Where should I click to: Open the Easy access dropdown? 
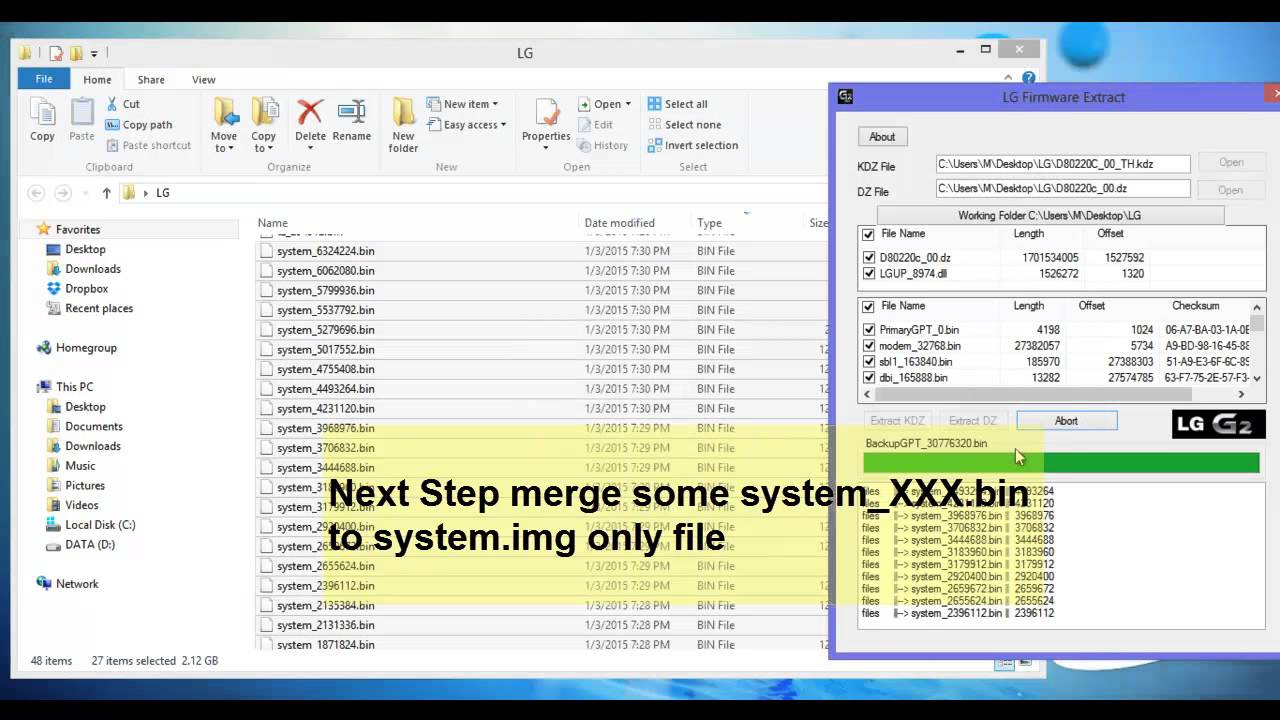467,125
